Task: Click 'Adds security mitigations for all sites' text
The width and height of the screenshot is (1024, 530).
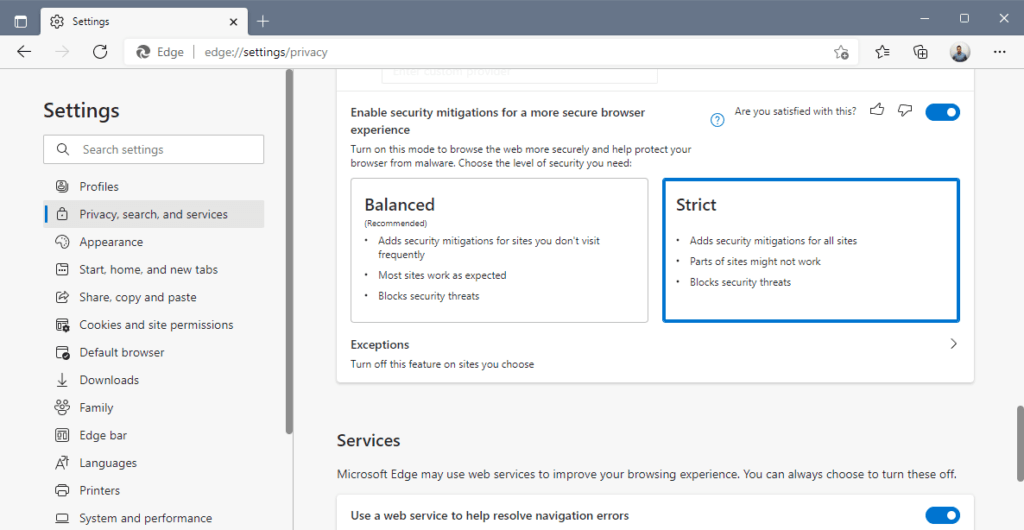Action: click(773, 240)
